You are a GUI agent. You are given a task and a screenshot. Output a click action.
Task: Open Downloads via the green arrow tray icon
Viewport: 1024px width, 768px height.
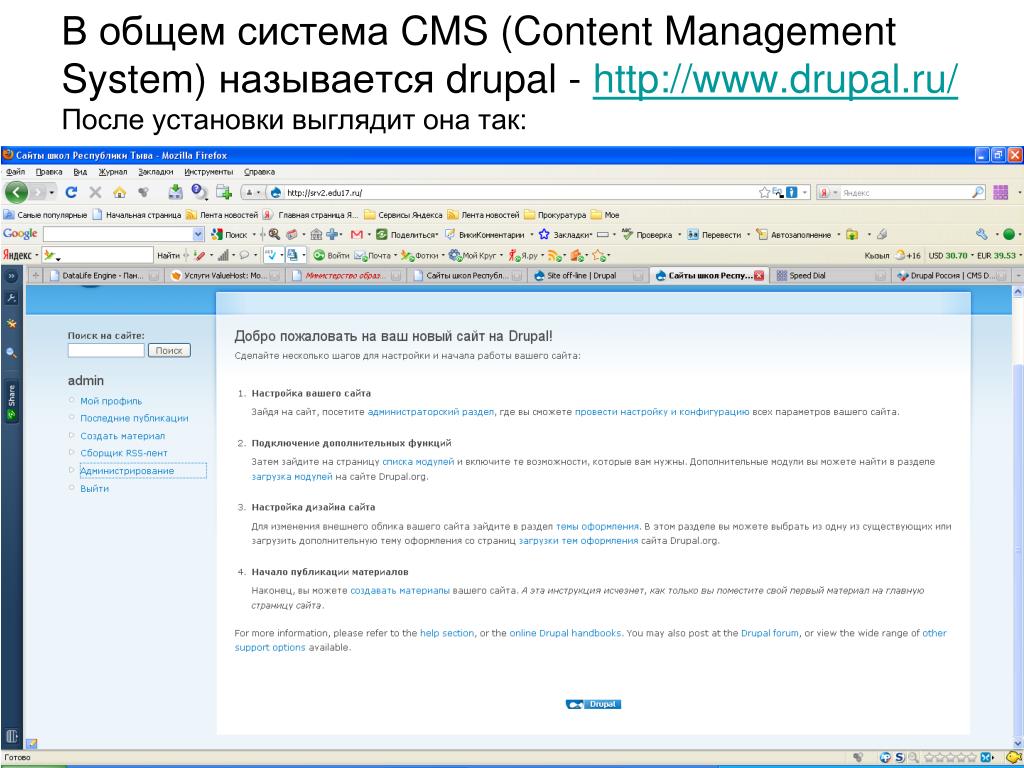175,191
